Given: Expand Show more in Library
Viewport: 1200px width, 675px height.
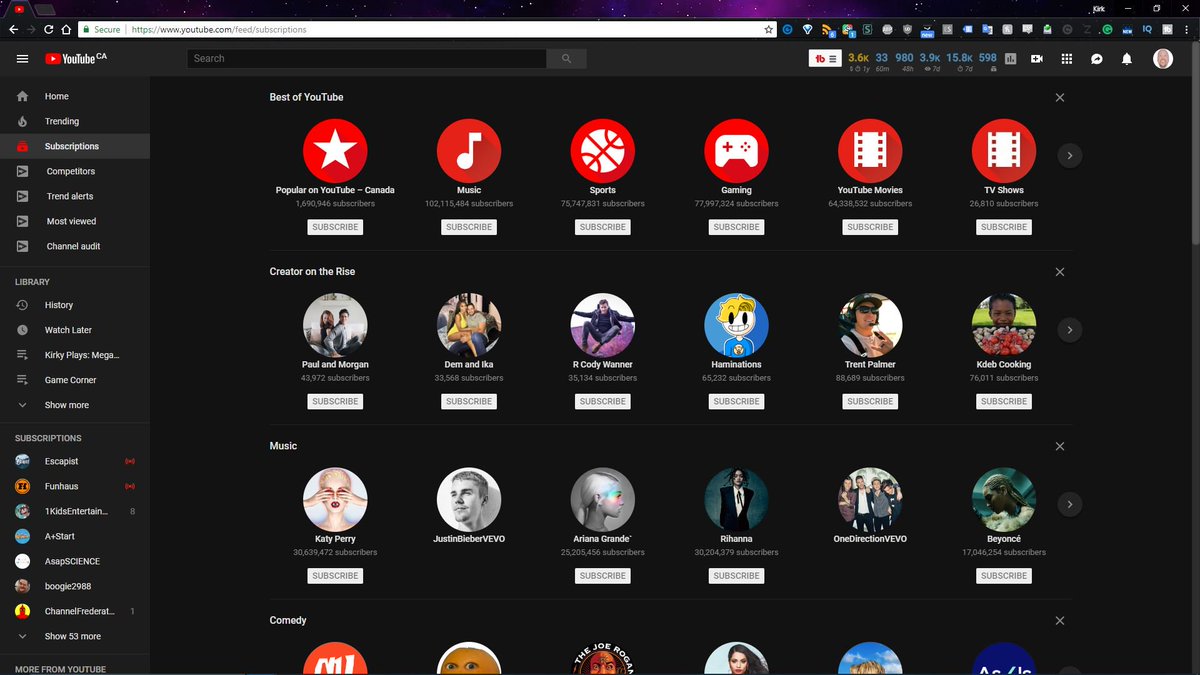Looking at the screenshot, I should (75, 405).
